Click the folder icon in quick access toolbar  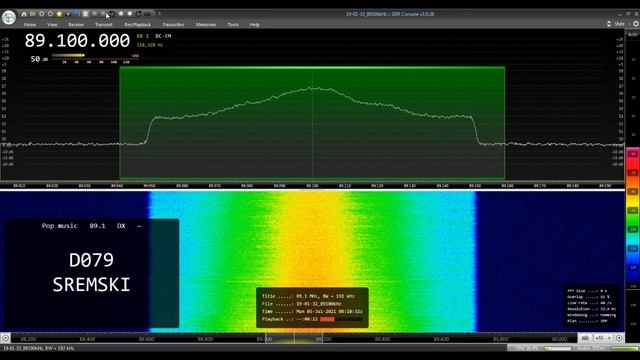(33, 14)
